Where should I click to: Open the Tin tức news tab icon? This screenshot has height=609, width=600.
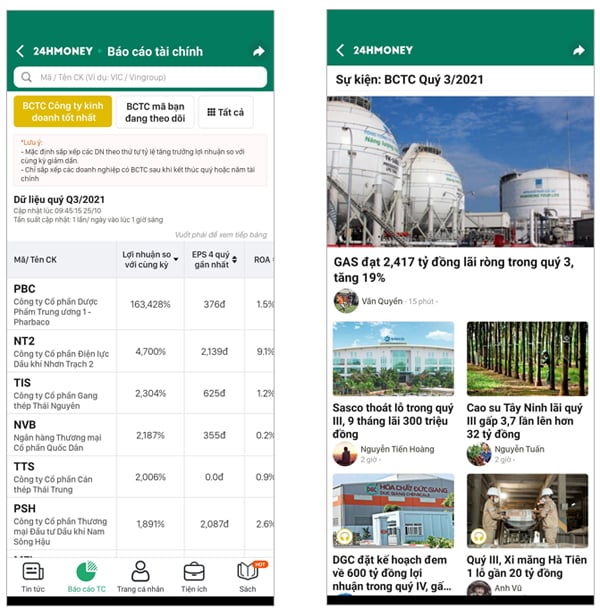pos(33,572)
